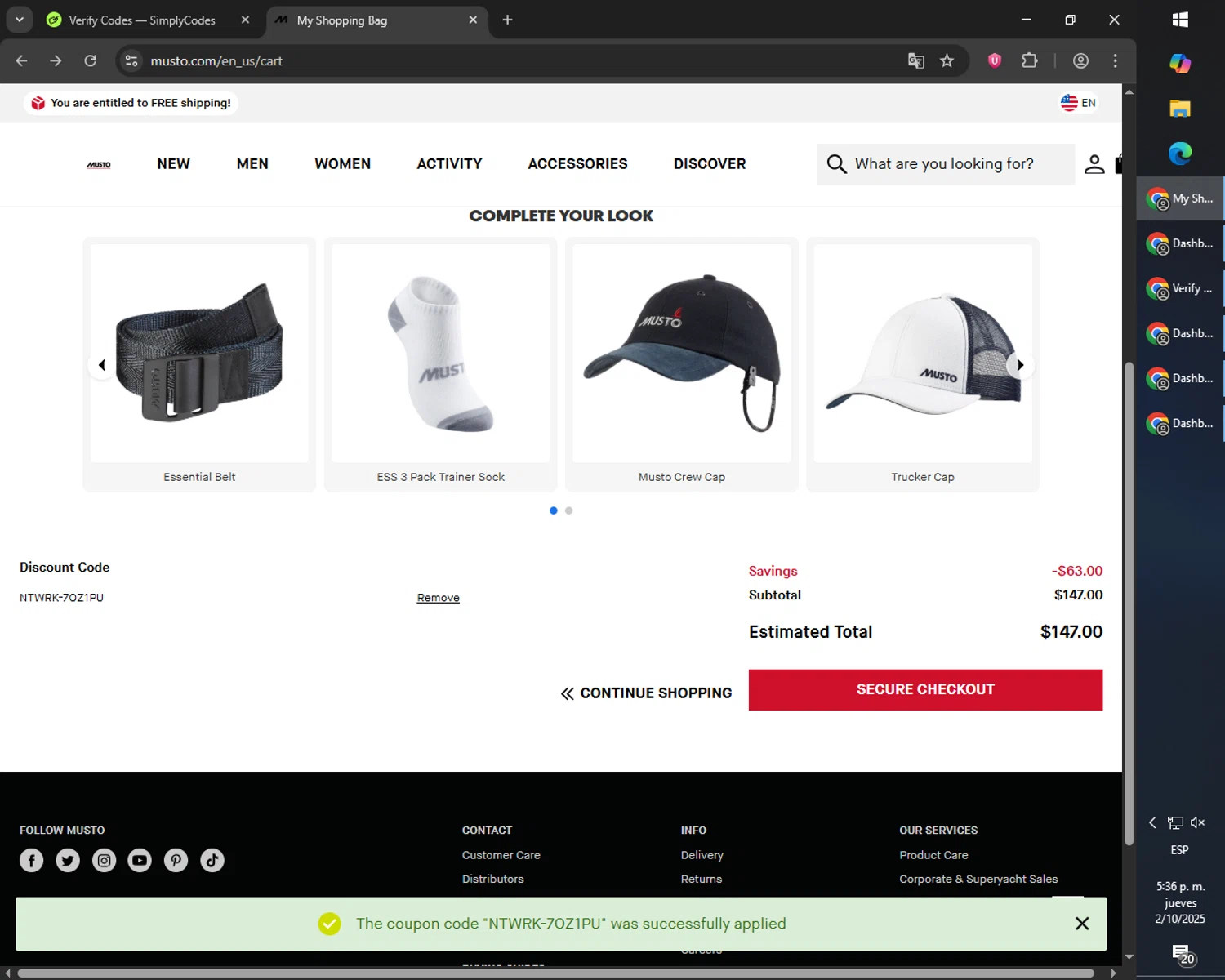The width and height of the screenshot is (1225, 980).
Task: Open the Musto YouTube icon
Action: tap(140, 860)
